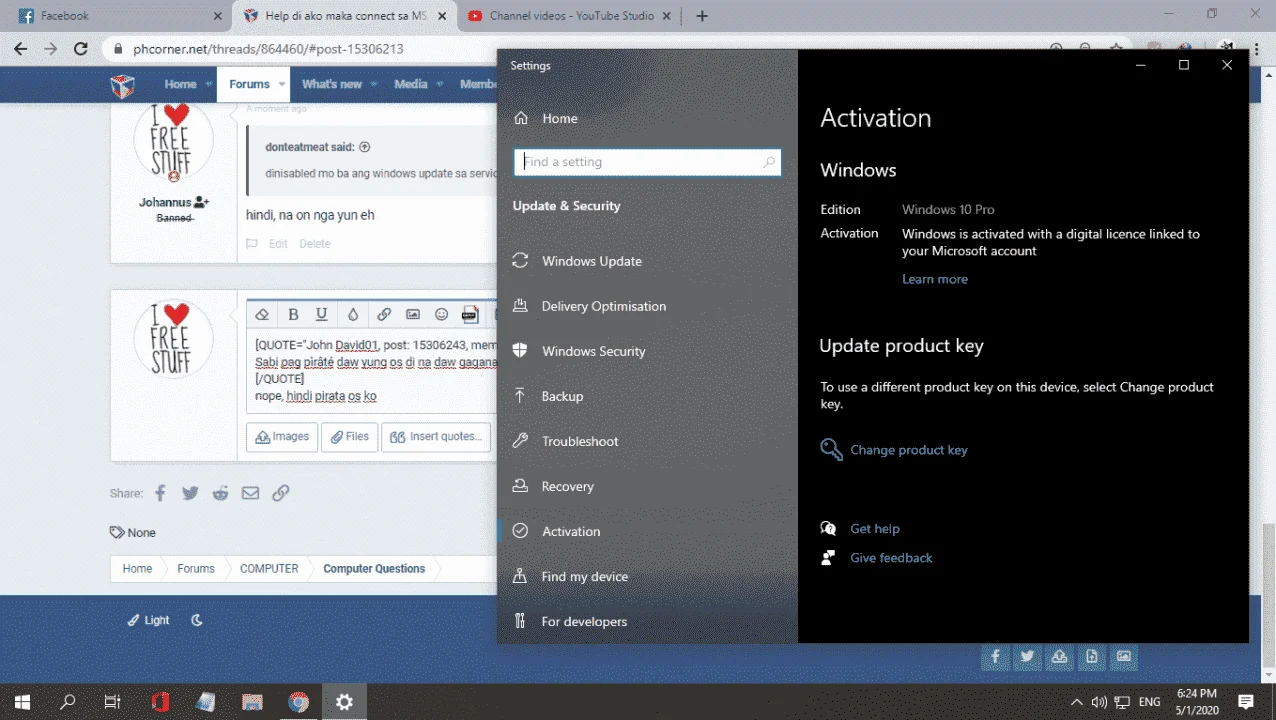Open text color droplet in editor

[352, 314]
